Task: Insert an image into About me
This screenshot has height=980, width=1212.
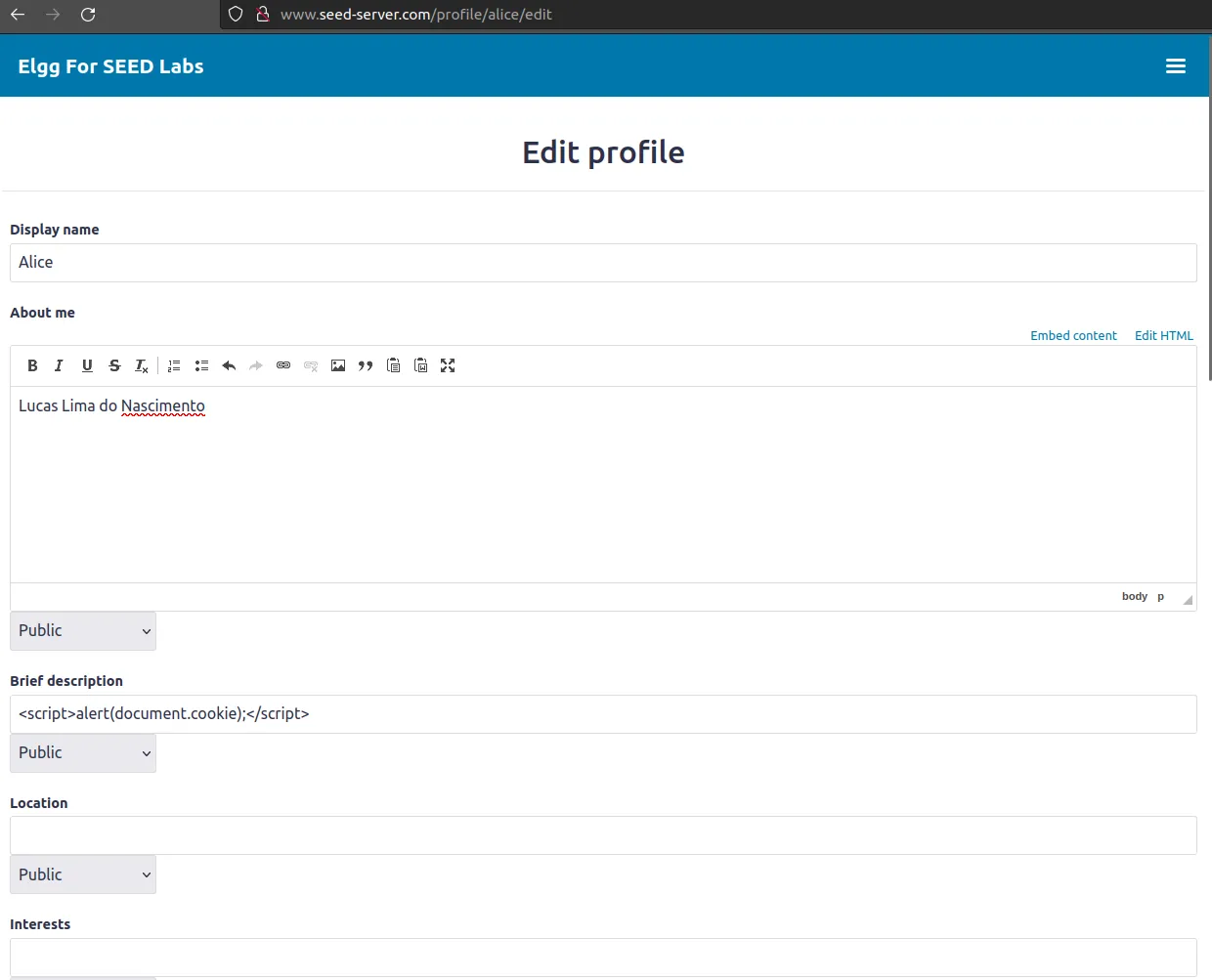Action: [x=338, y=365]
